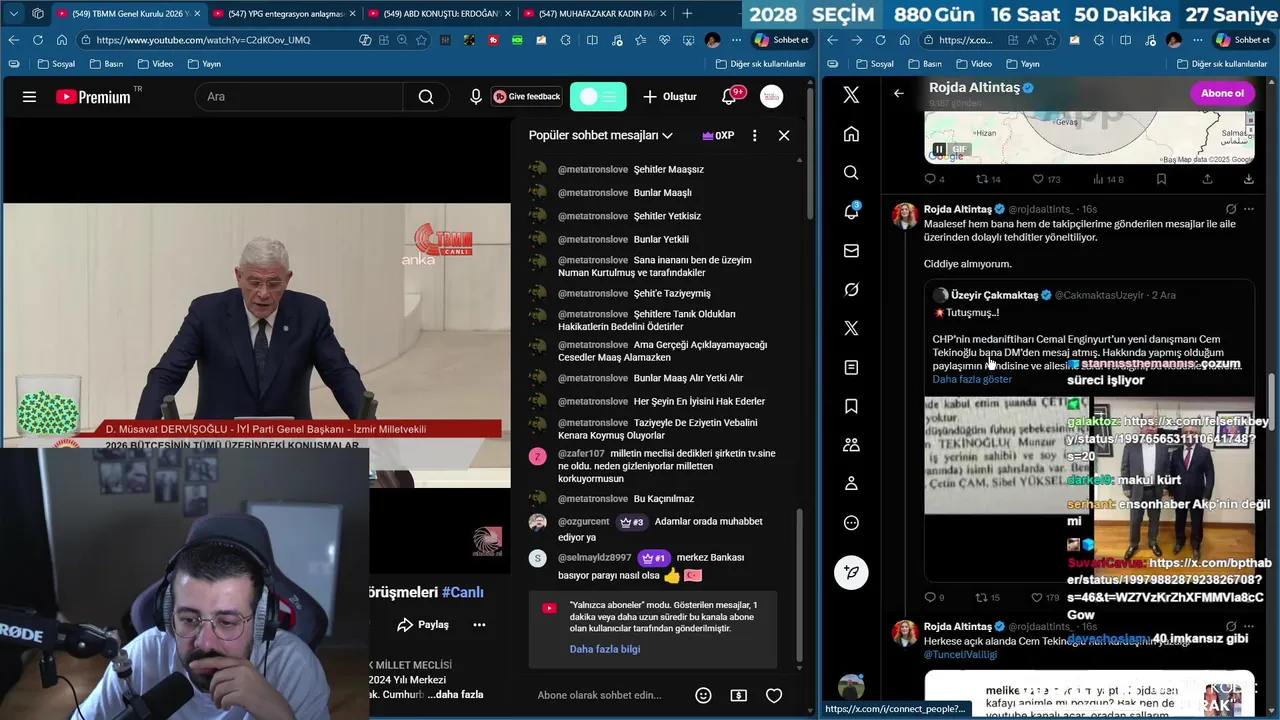Open X bookmarks icon in sidebar
The height and width of the screenshot is (720, 1280).
coord(851,406)
